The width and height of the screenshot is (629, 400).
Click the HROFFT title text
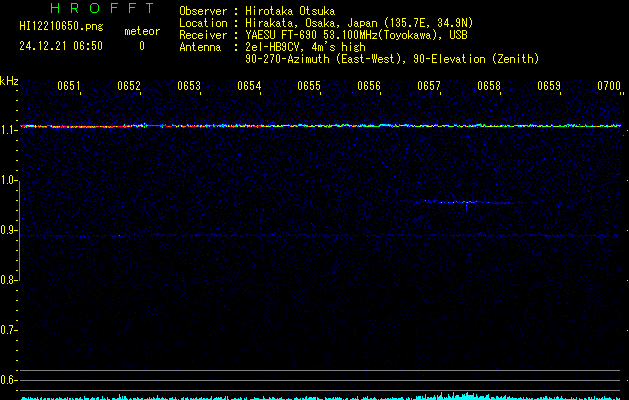[102, 8]
